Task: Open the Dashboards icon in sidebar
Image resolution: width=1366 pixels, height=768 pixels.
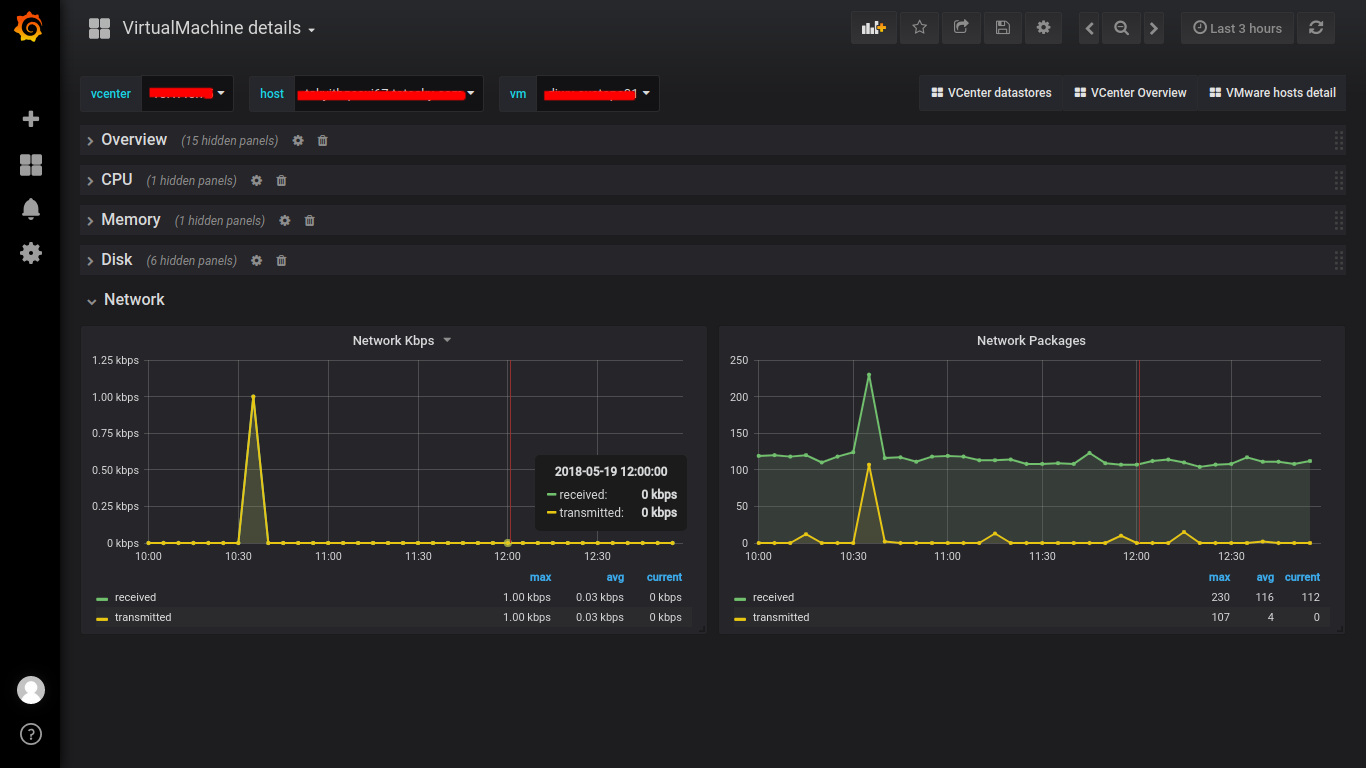Action: pyautogui.click(x=31, y=165)
